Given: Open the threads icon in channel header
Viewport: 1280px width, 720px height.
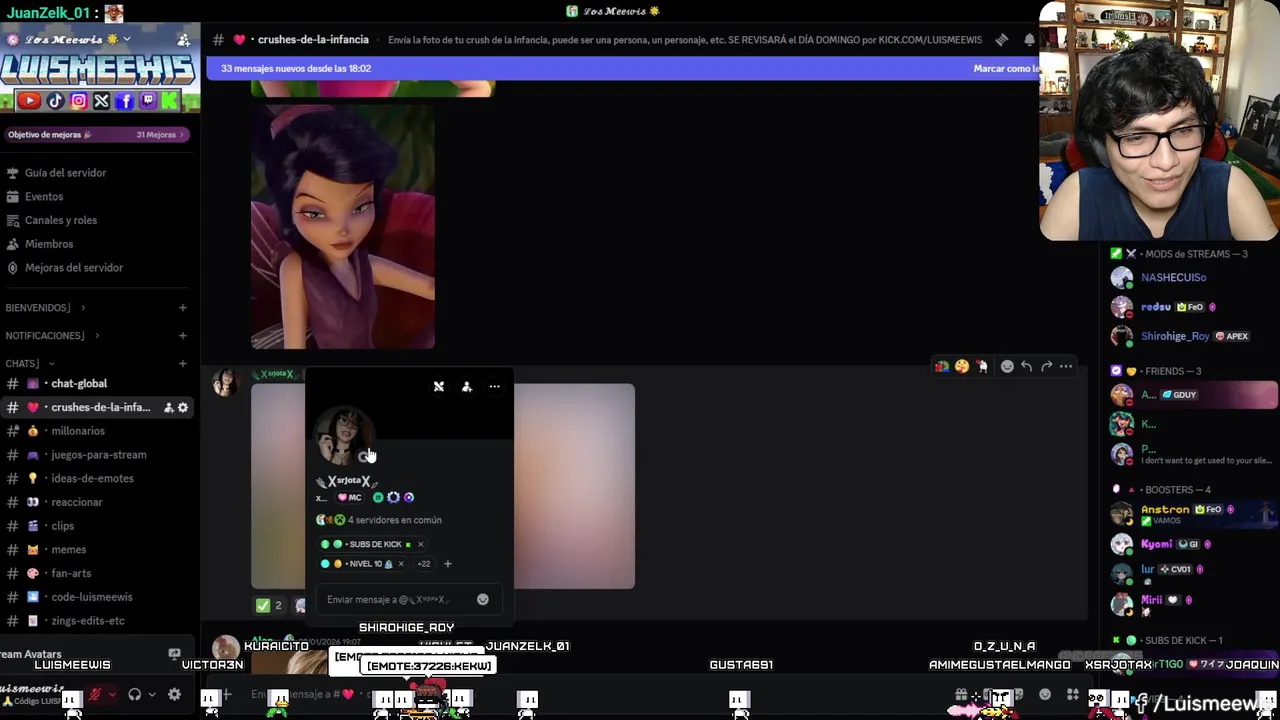Looking at the screenshot, I should pos(1001,40).
